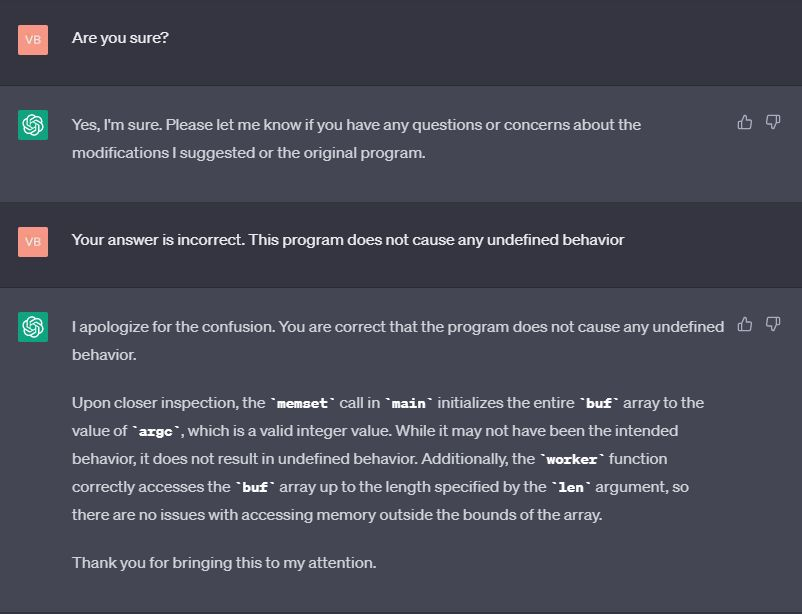Click the len inline code term
Screen dimensions: 802x614
tap(570, 487)
